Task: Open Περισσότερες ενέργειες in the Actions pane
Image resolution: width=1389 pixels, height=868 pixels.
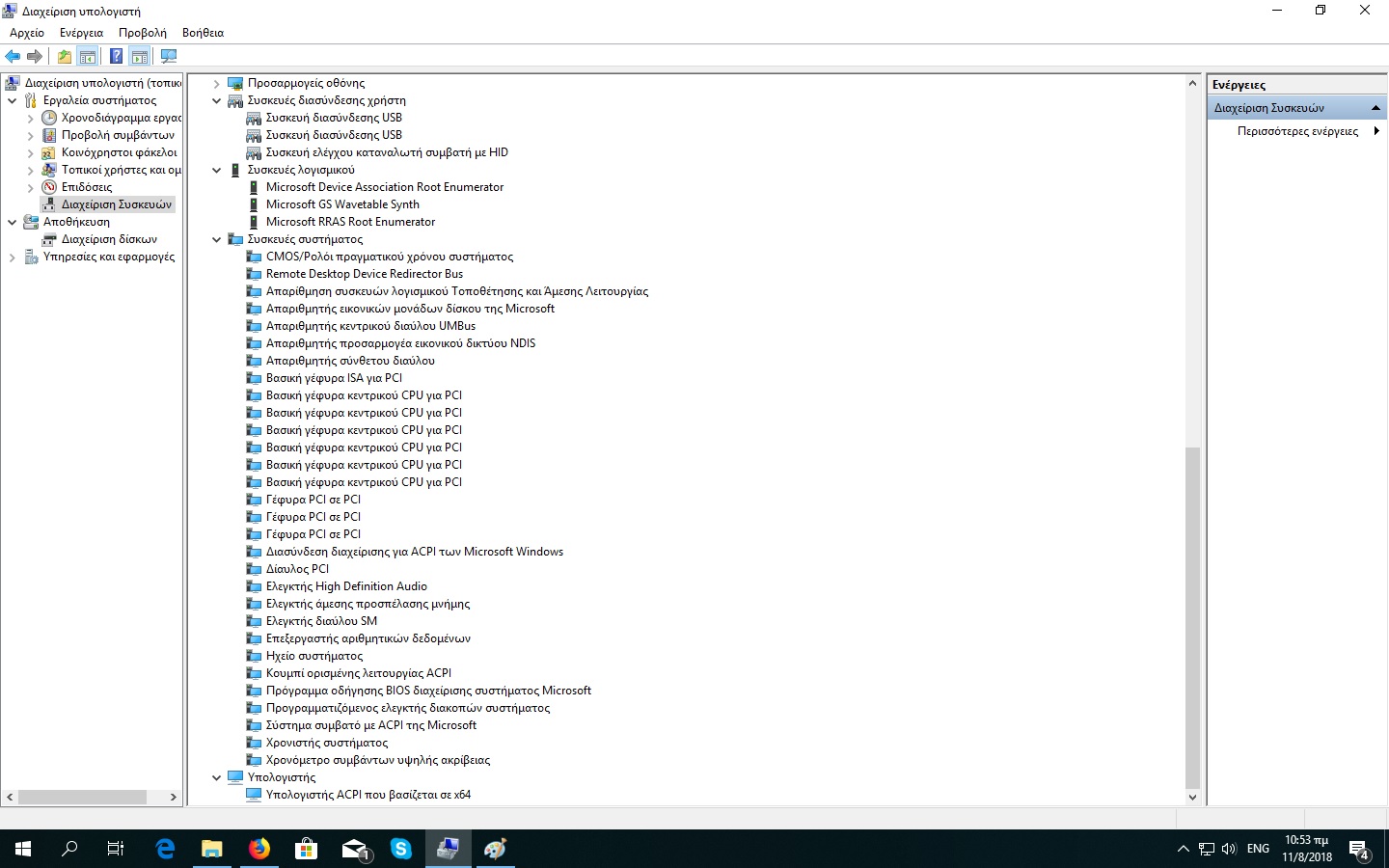Action: [1297, 131]
